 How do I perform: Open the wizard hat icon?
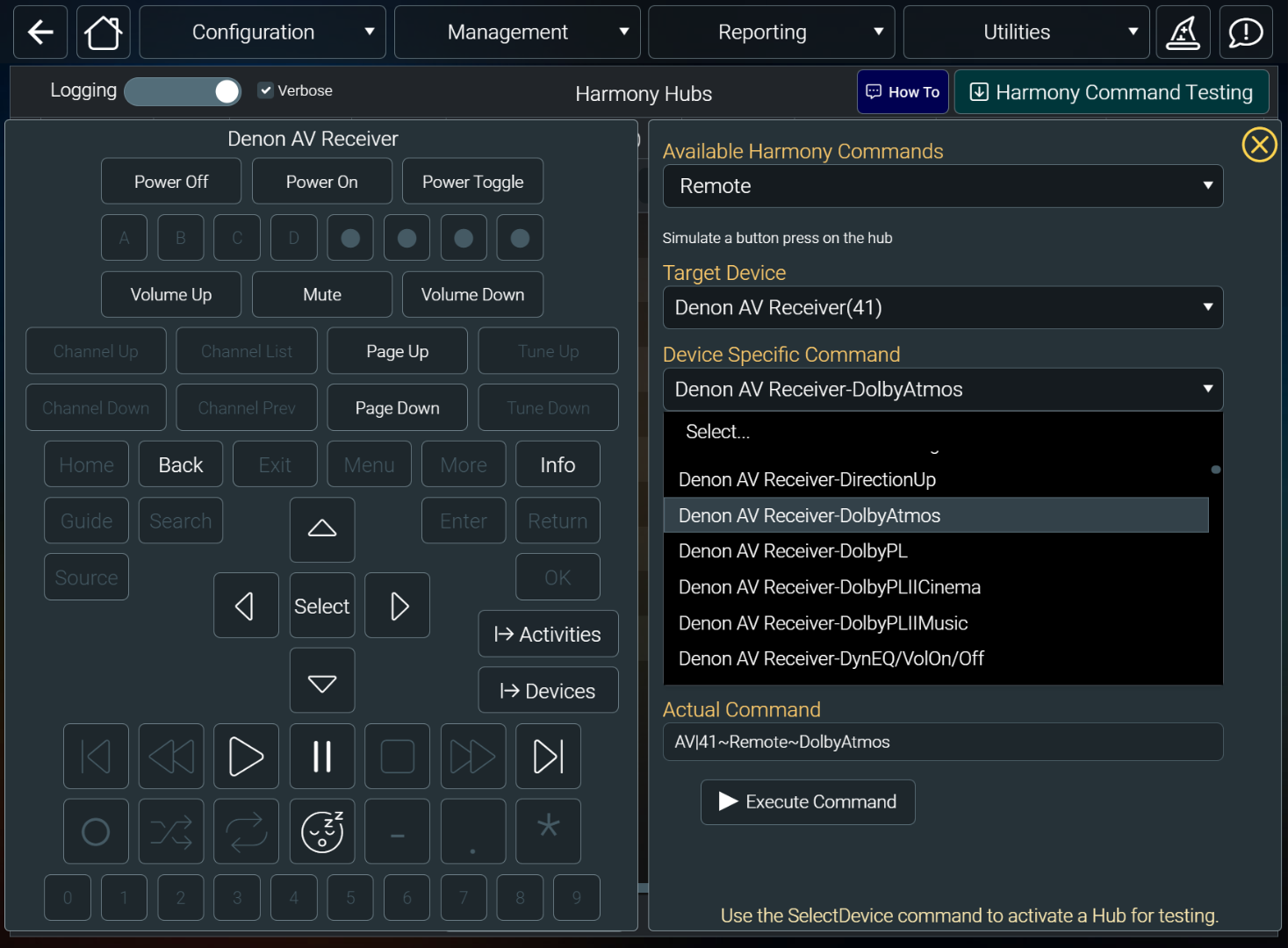click(x=1183, y=32)
